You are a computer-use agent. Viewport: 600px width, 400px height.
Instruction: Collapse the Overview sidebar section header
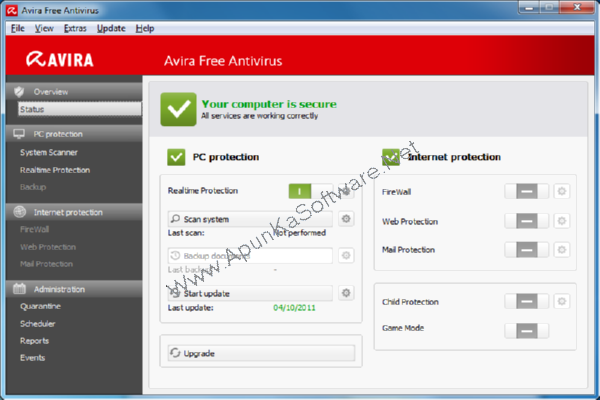coord(74,92)
